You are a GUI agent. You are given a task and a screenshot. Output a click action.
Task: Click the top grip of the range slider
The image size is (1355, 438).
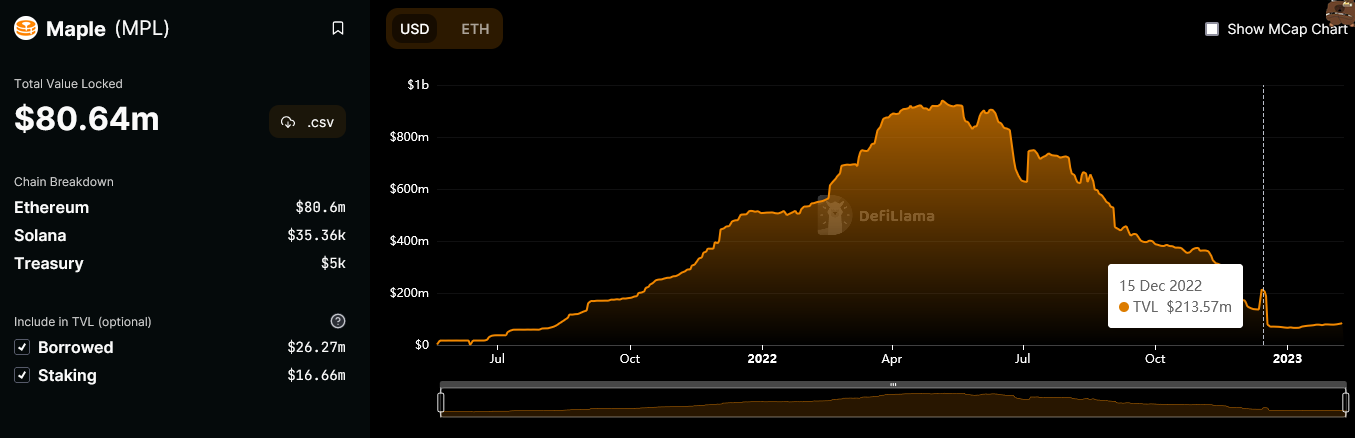(893, 384)
